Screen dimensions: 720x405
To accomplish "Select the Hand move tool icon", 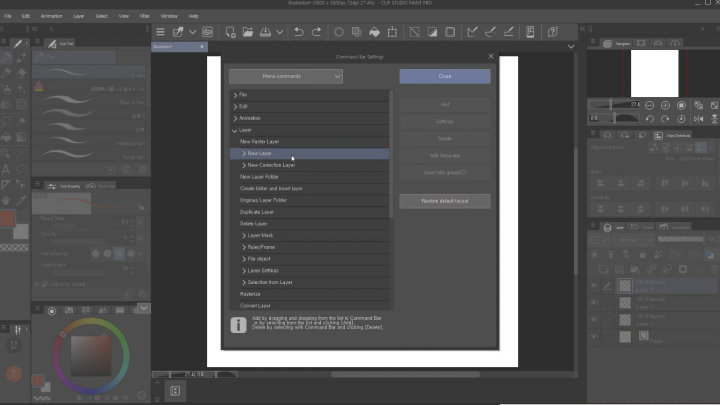I will point(6,200).
